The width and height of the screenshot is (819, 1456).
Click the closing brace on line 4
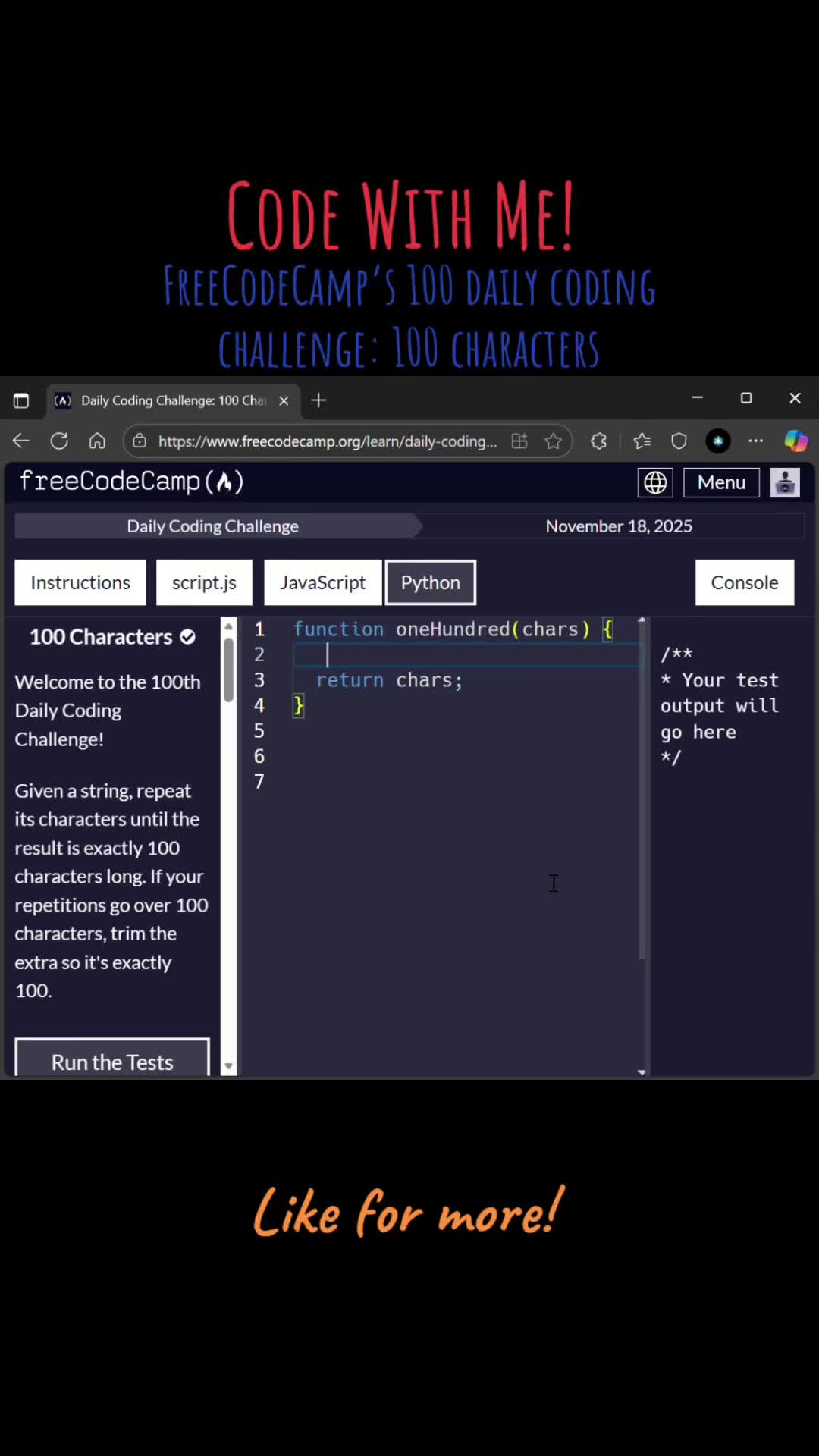299,706
